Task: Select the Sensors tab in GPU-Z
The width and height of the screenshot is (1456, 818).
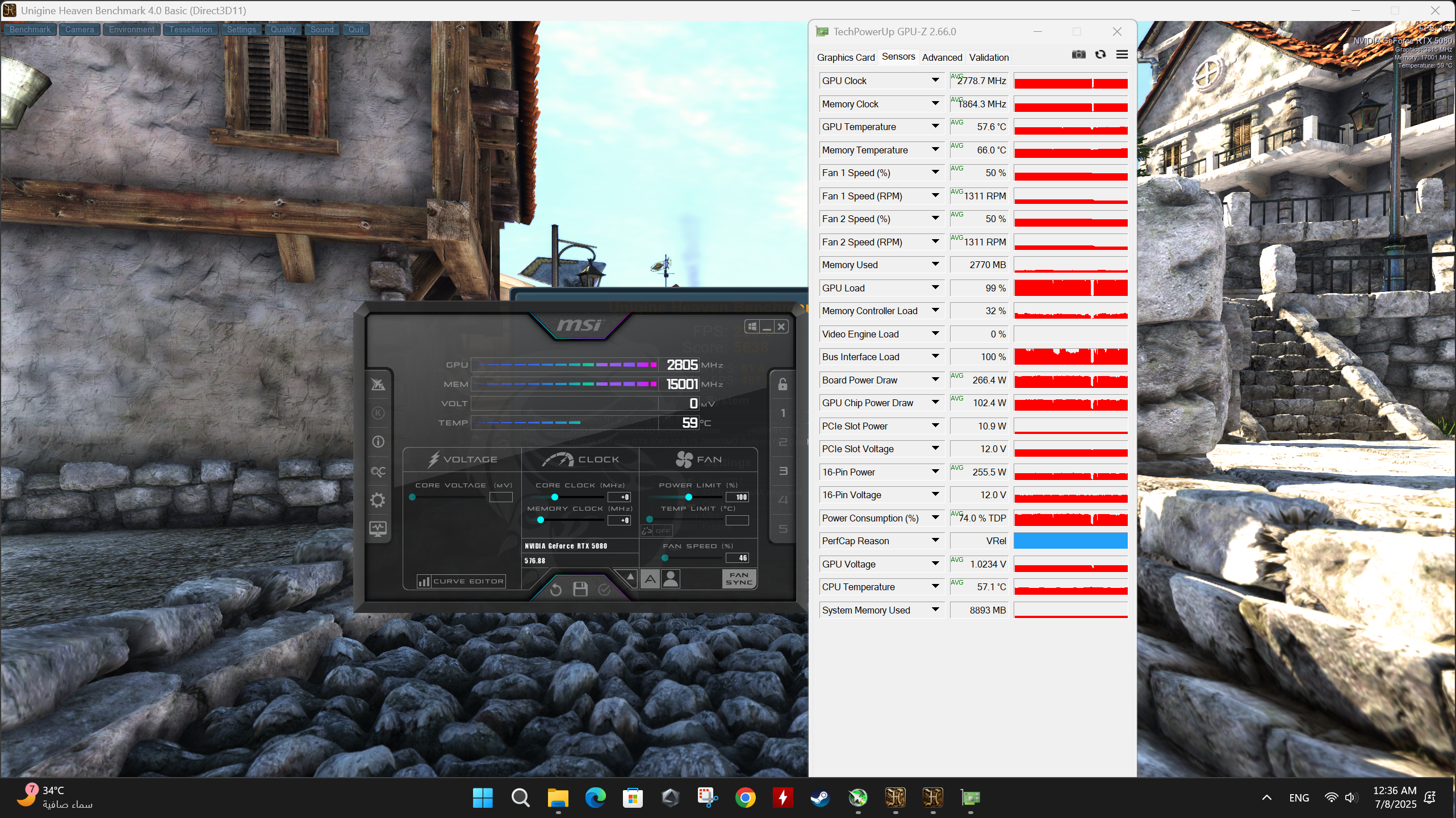Action: click(x=898, y=57)
